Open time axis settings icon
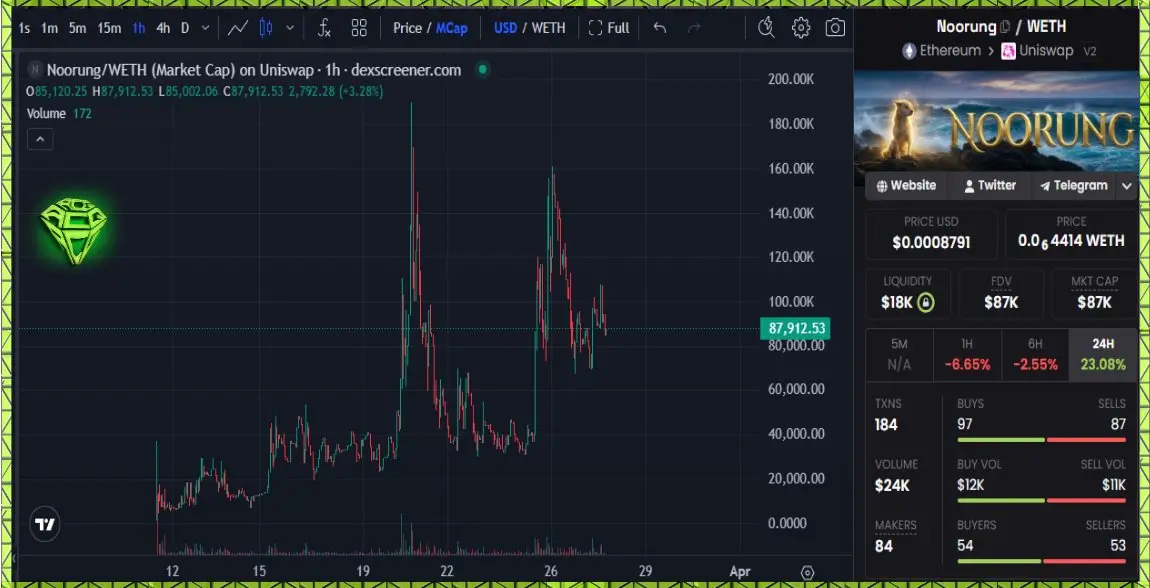Image resolution: width=1150 pixels, height=588 pixels. (x=807, y=573)
